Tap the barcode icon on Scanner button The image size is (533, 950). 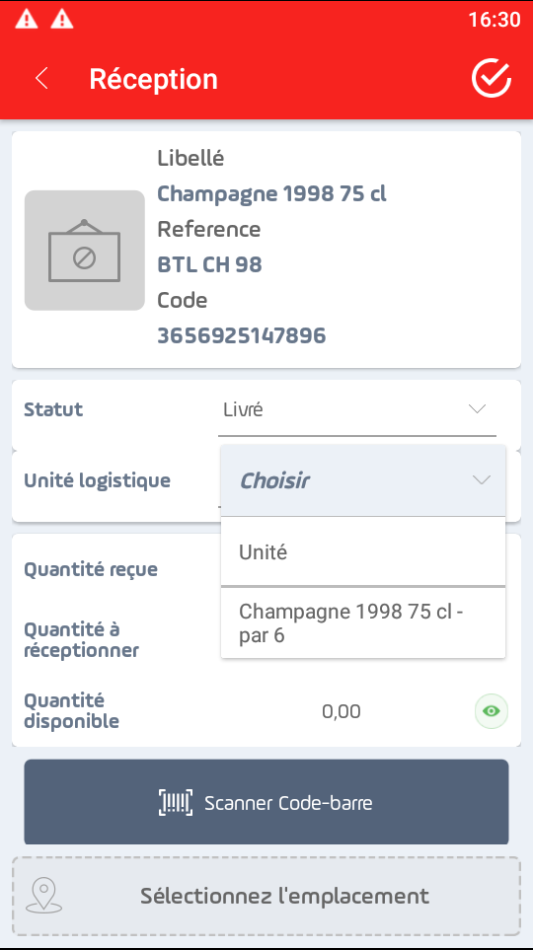[x=176, y=803]
